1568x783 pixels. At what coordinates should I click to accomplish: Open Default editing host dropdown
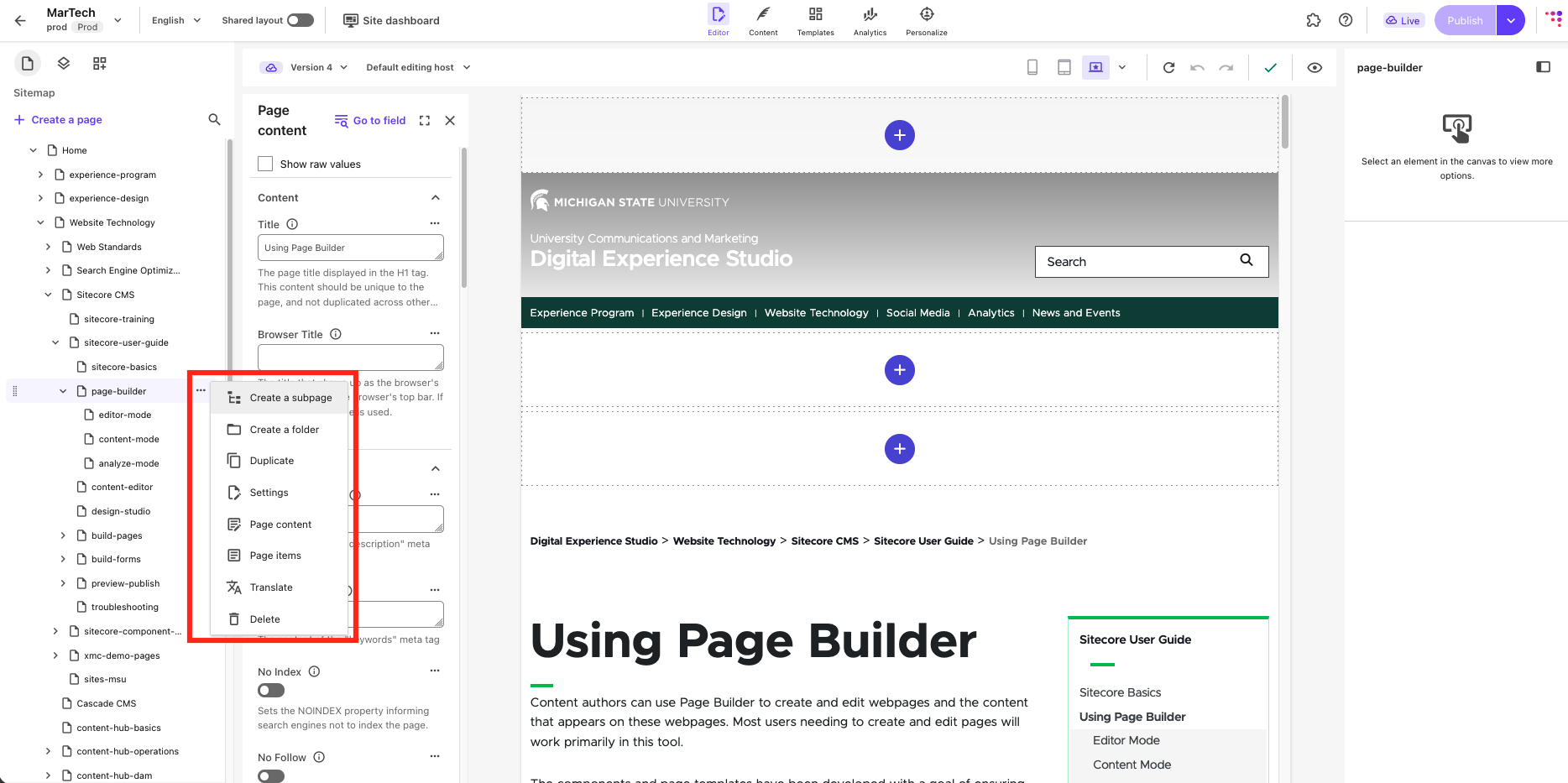pyautogui.click(x=418, y=67)
